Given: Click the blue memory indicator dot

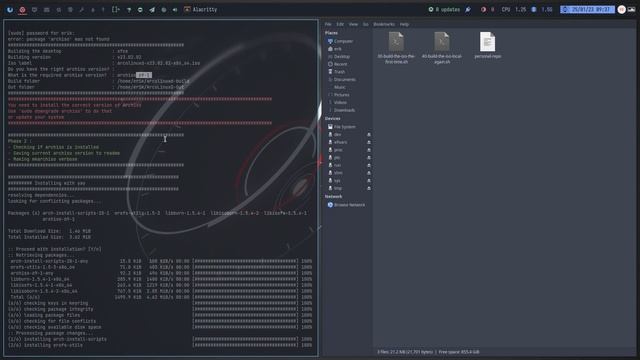Looking at the screenshot, I should 533,9.
